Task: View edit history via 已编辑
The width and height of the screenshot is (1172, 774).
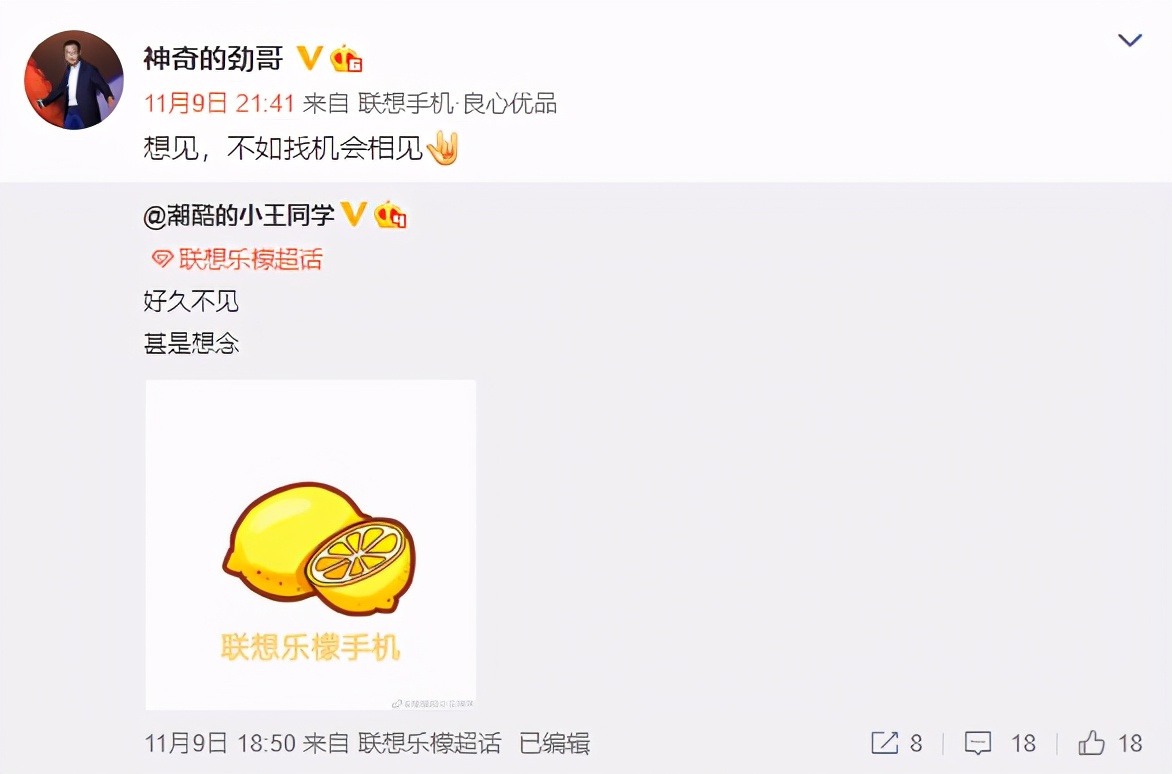Action: pos(555,743)
